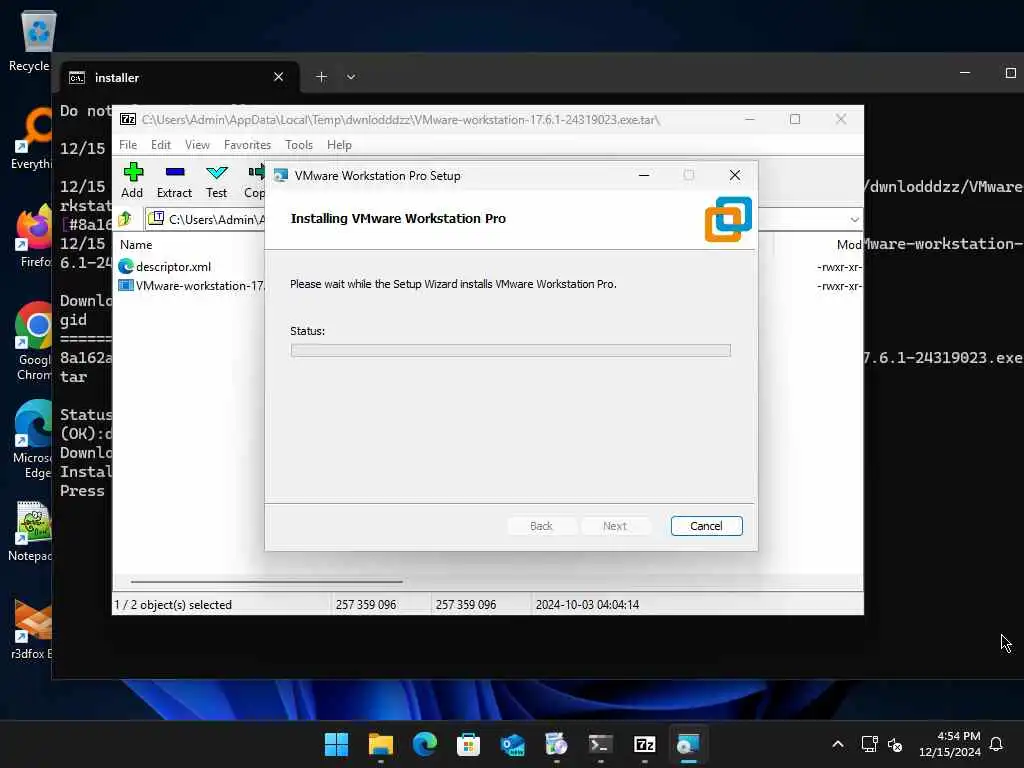Viewport: 1024px width, 768px height.
Task: Click the Name column header in 7-Zip
Action: [136, 245]
